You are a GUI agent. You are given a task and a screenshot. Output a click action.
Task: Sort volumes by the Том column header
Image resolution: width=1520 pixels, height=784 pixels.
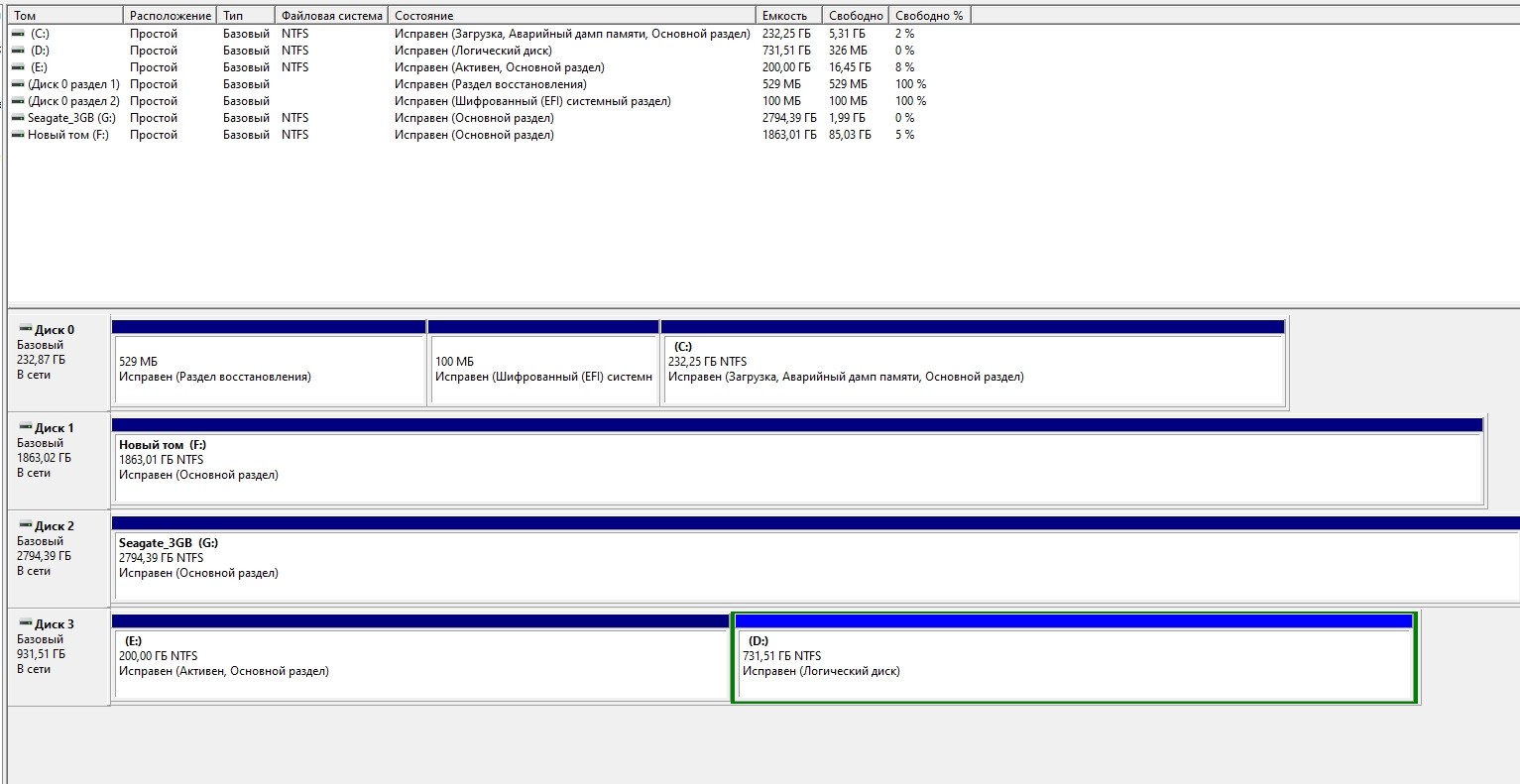[x=65, y=16]
